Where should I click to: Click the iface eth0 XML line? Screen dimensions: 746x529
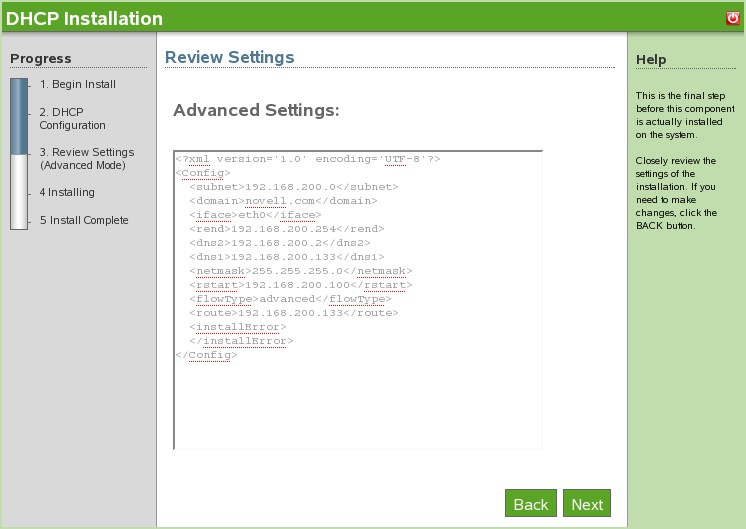click(x=255, y=215)
